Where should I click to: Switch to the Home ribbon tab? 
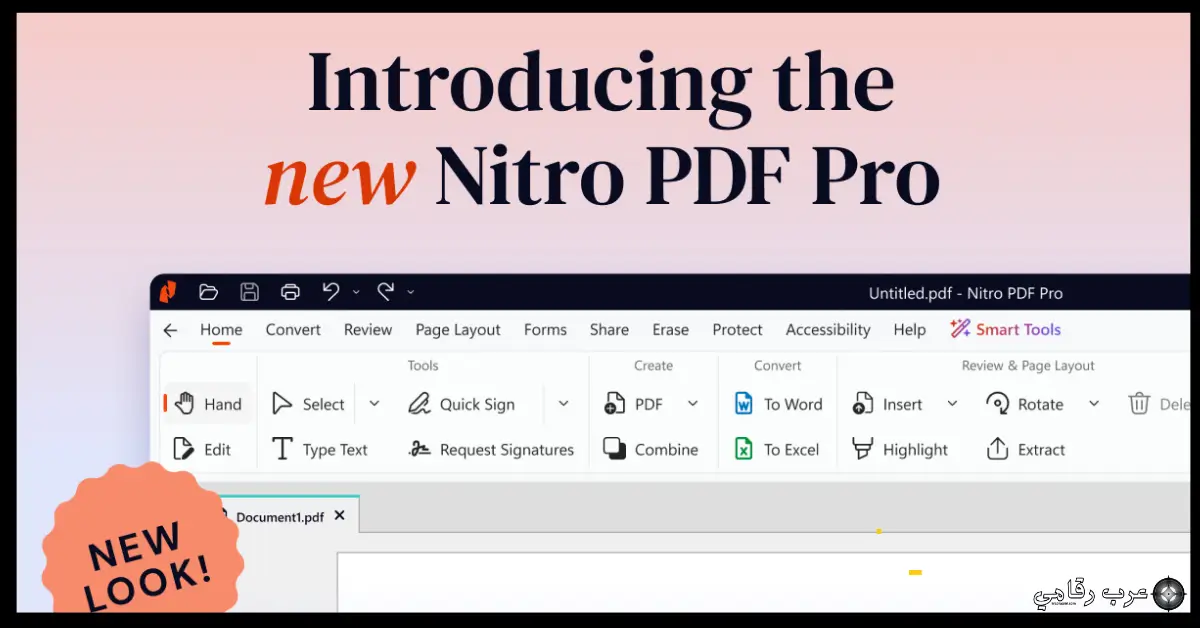pyautogui.click(x=221, y=330)
